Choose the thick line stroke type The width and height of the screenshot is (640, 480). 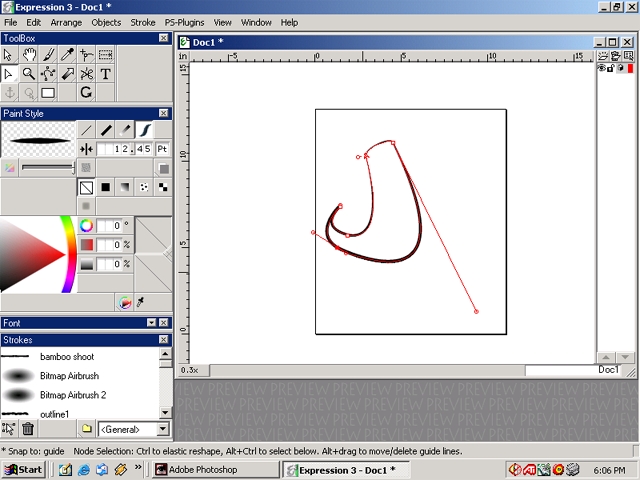coord(106,130)
